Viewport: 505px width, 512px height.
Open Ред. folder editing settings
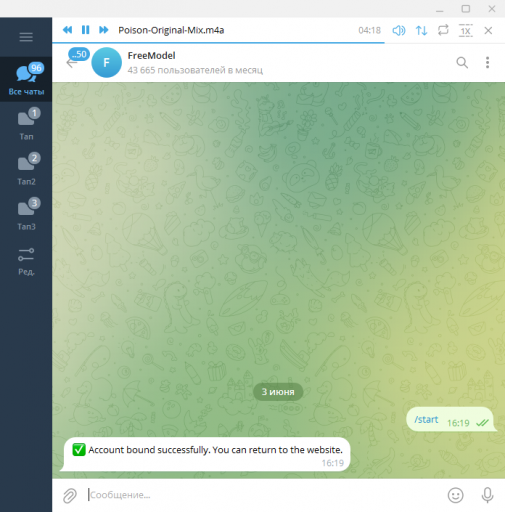[x=26, y=261]
